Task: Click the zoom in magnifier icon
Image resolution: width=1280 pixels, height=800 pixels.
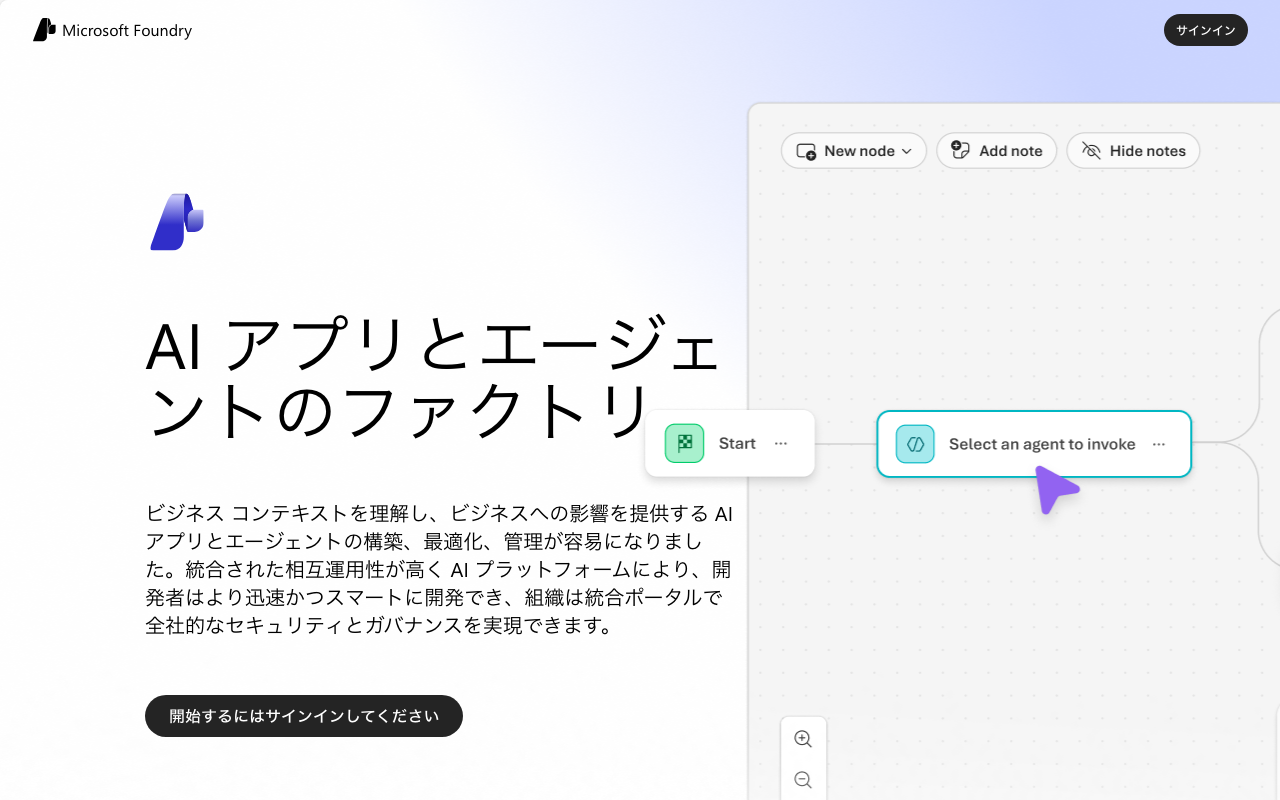Action: 802,739
